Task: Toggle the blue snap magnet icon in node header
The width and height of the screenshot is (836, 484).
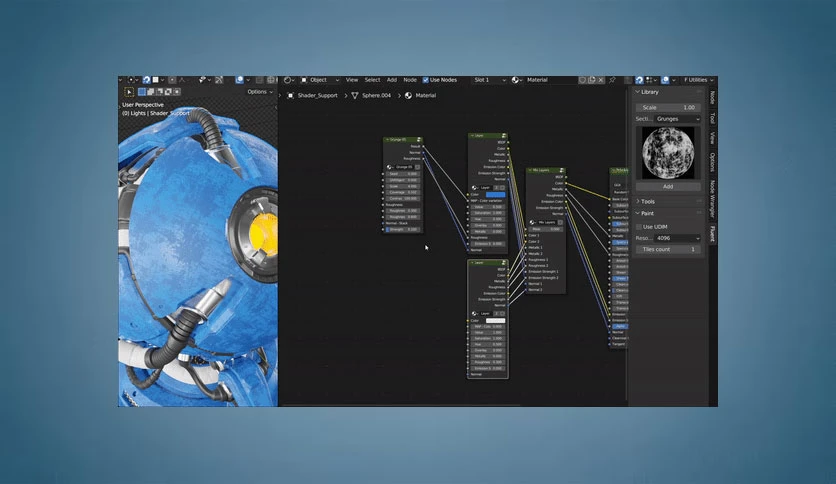Action: (x=639, y=80)
